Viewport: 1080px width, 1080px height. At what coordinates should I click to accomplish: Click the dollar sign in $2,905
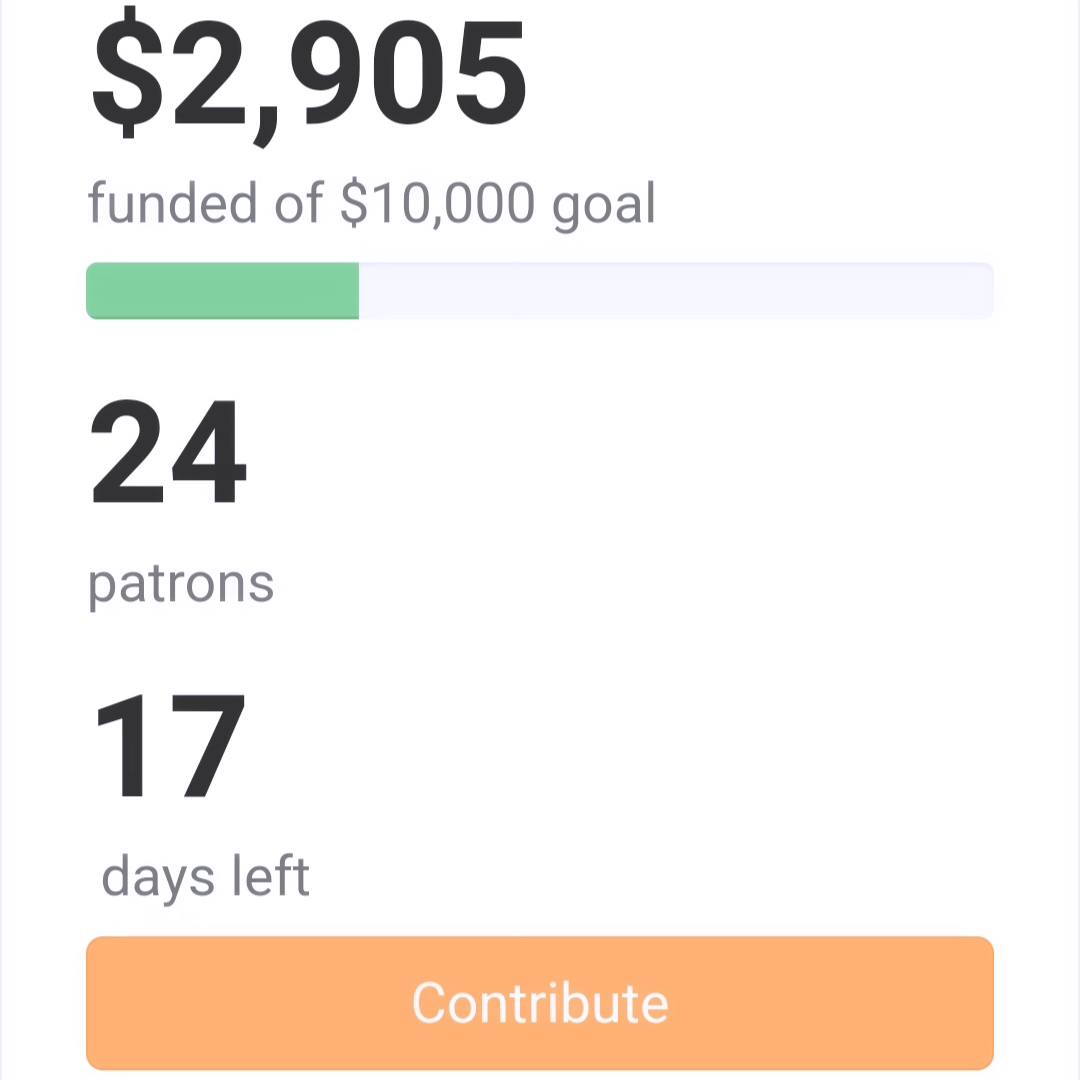(127, 72)
